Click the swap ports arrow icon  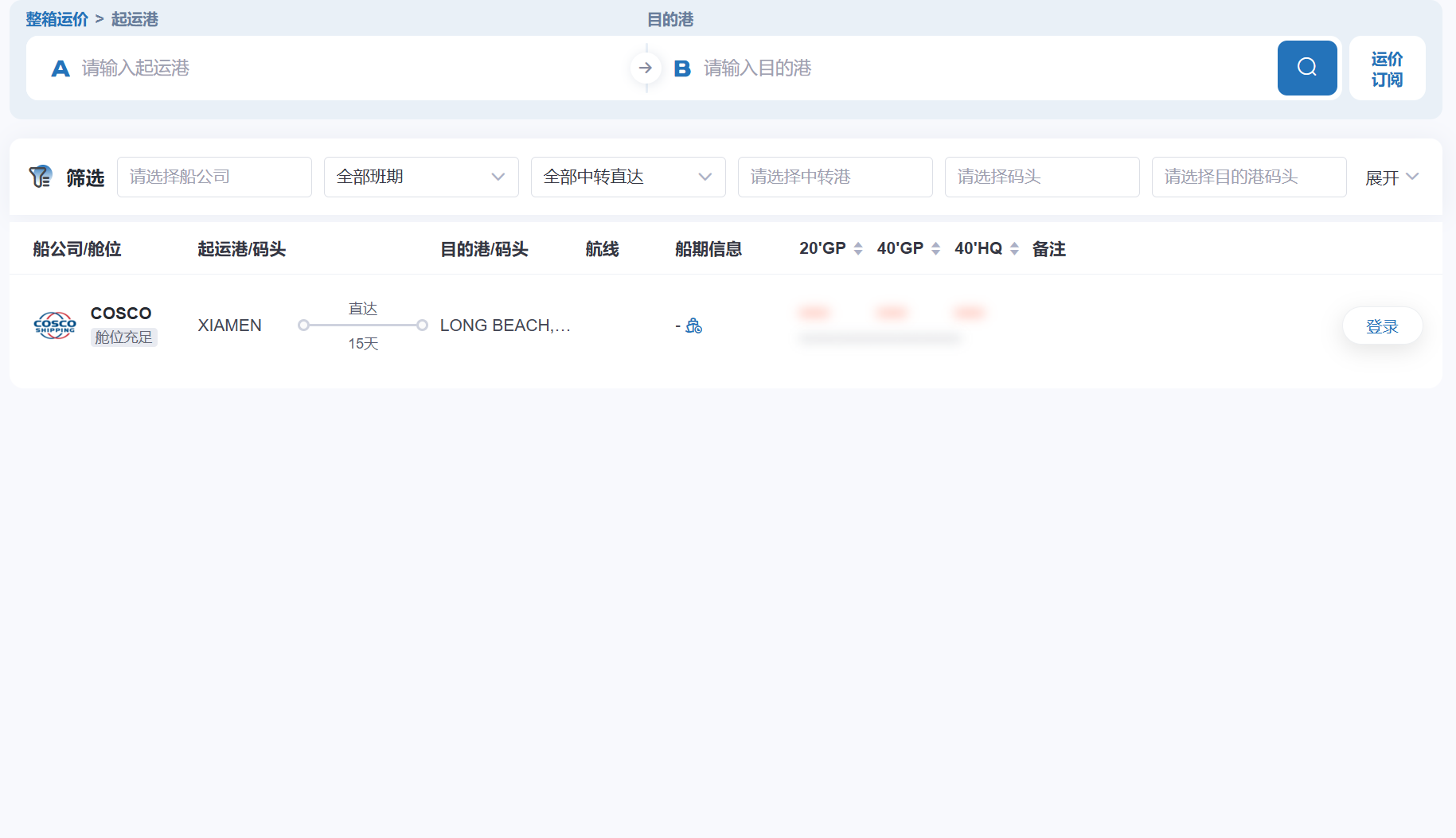pyautogui.click(x=646, y=68)
